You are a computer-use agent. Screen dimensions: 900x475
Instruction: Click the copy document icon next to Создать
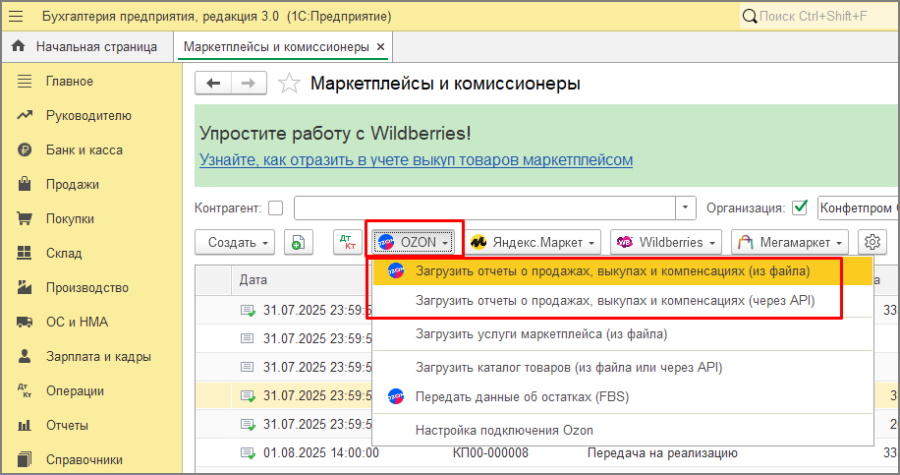click(298, 242)
